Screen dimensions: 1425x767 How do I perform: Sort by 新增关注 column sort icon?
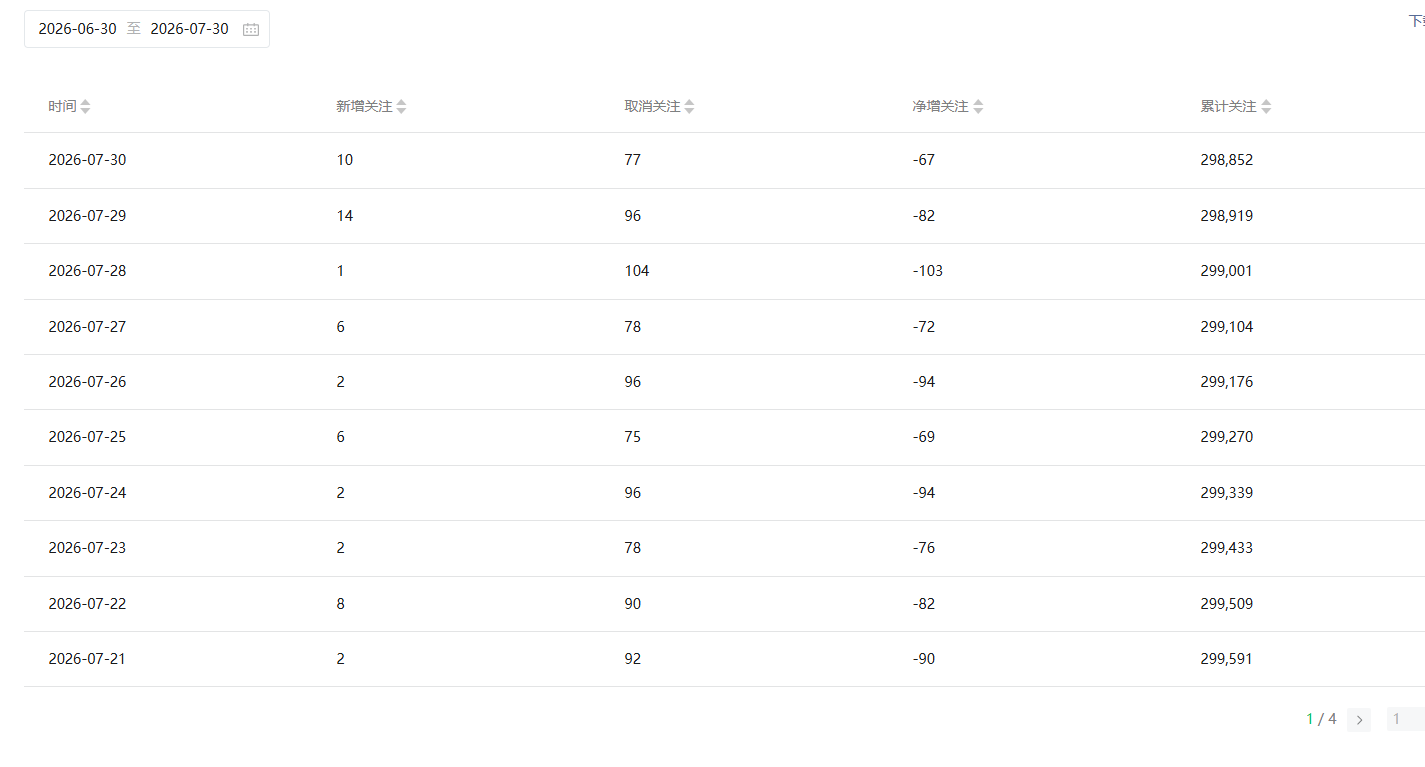pyautogui.click(x=401, y=107)
